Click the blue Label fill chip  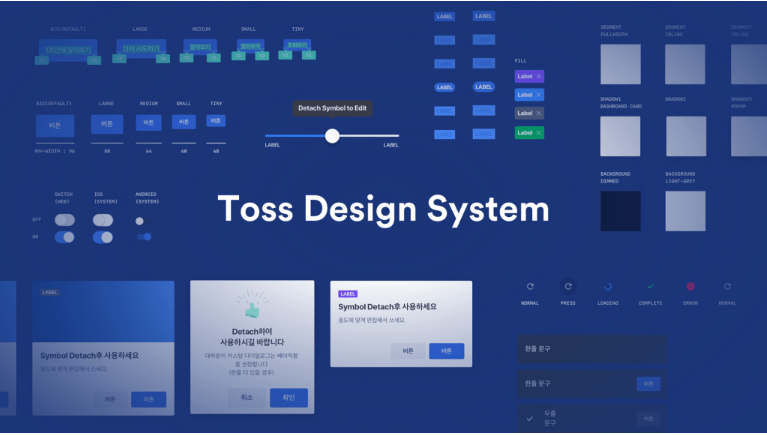click(529, 95)
